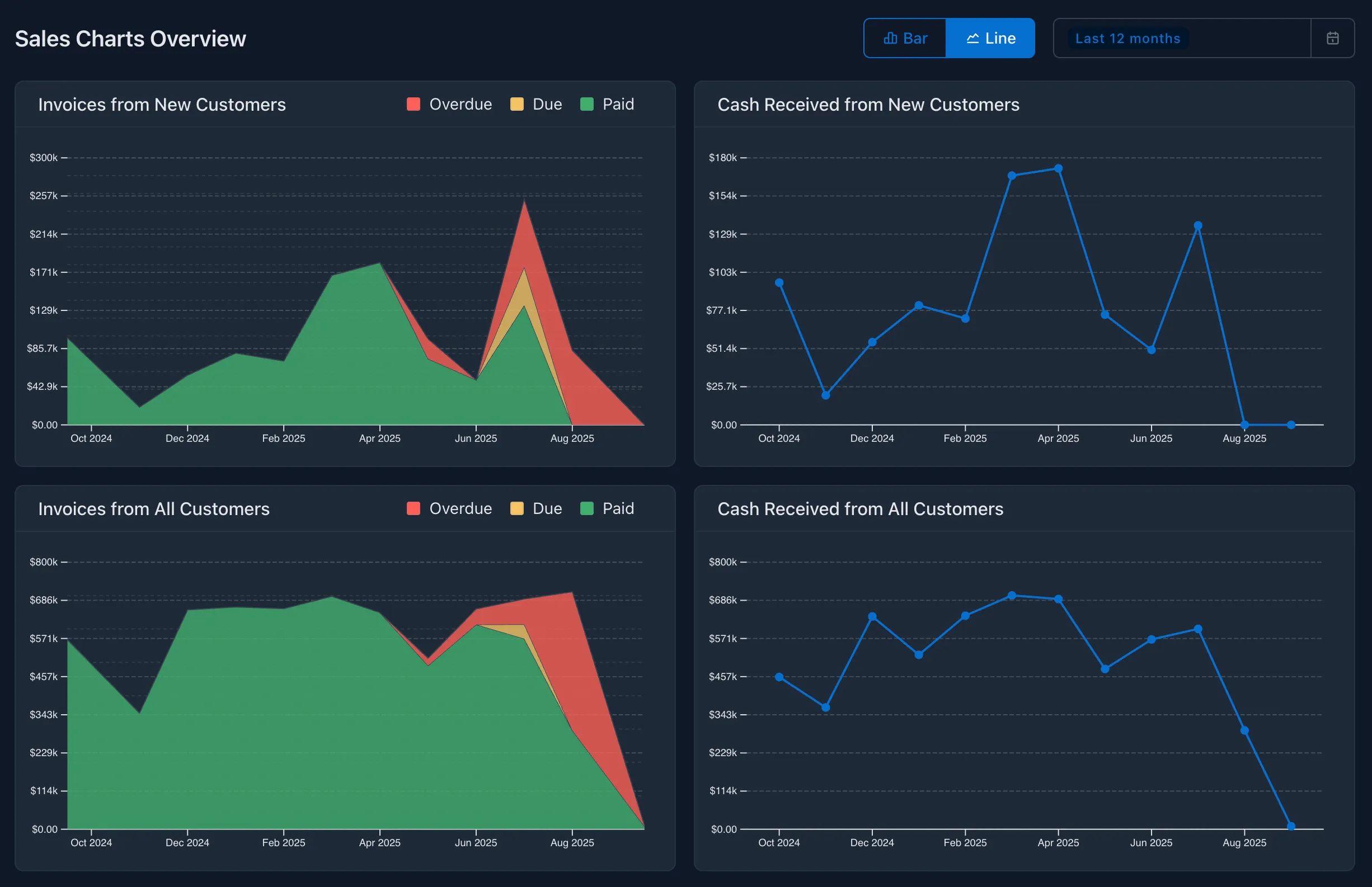Click yellow Due swatch in All Customers invoices

coord(517,508)
